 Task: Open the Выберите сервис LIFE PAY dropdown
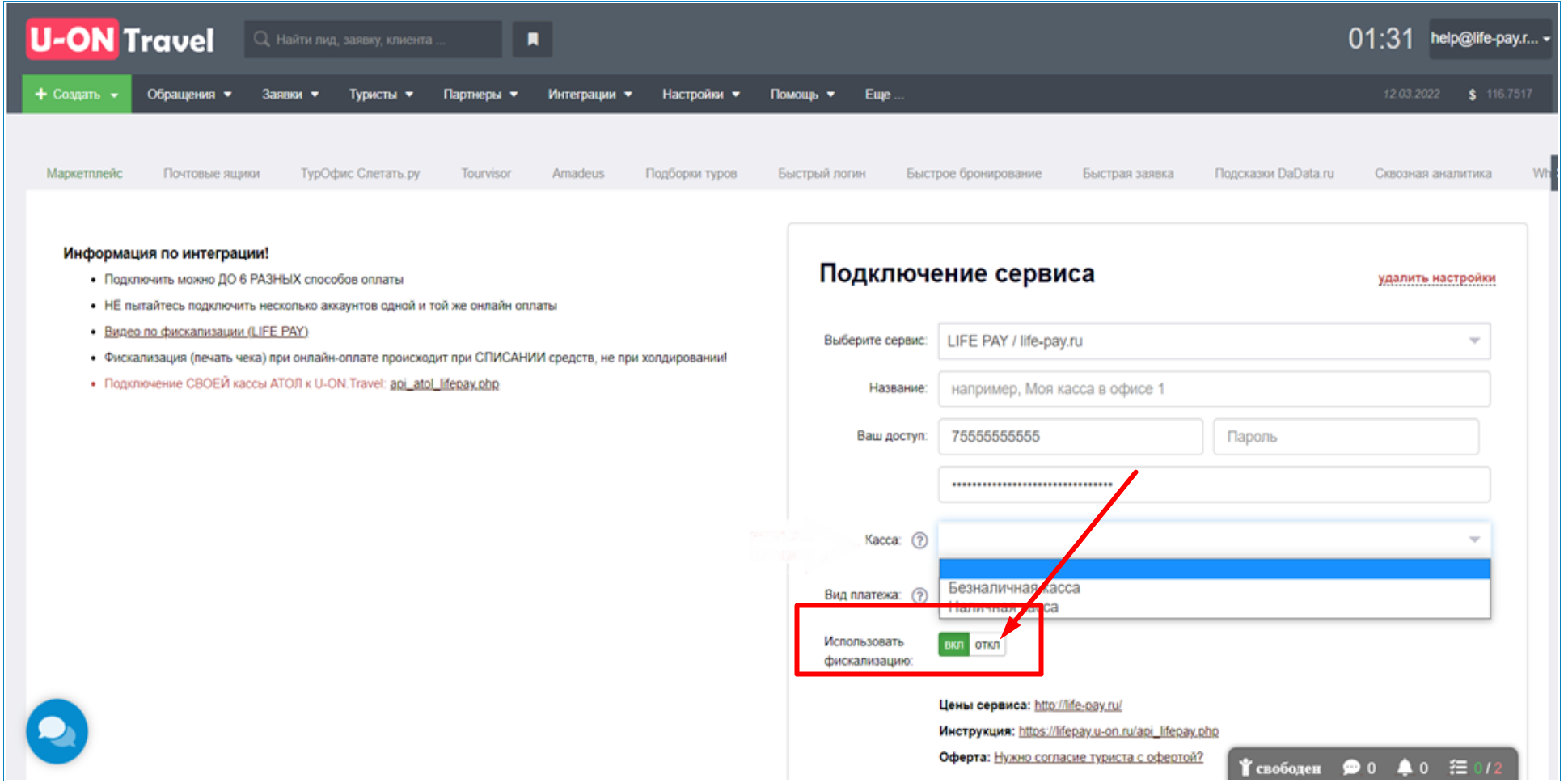pos(1214,341)
